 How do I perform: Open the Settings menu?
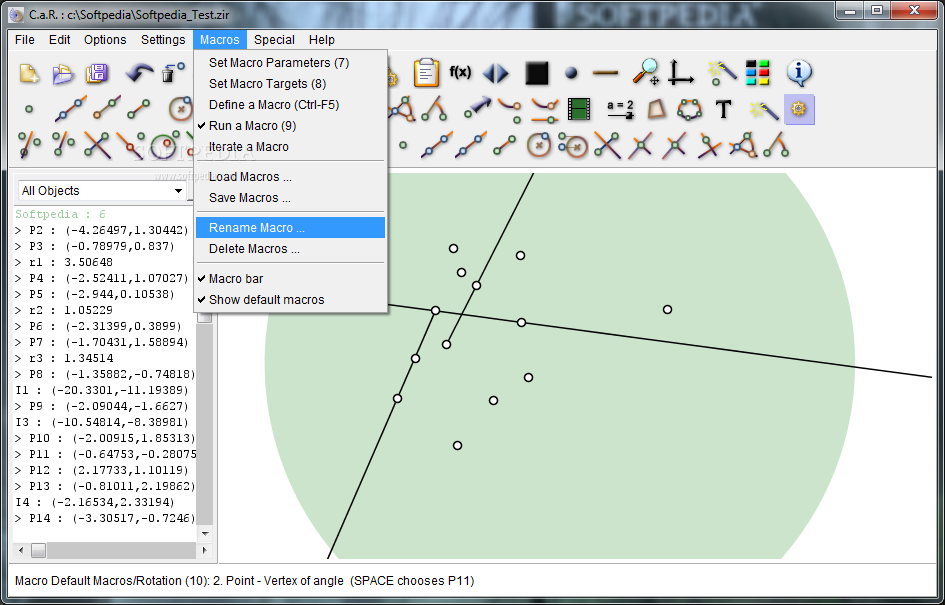pos(163,40)
